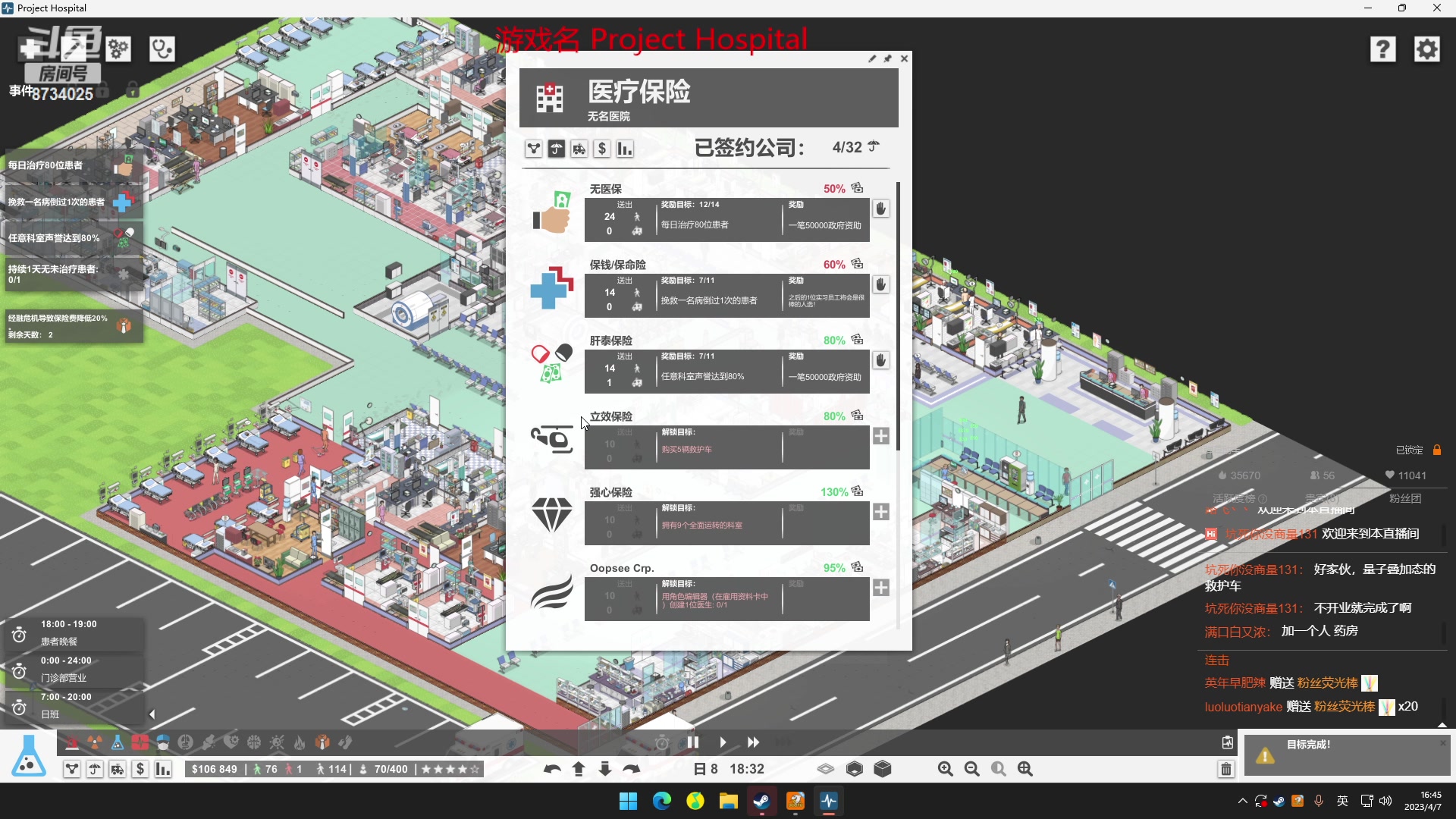This screenshot has width=1456, height=819.
Task: Open the clipboard report icon
Action: click(x=1228, y=742)
